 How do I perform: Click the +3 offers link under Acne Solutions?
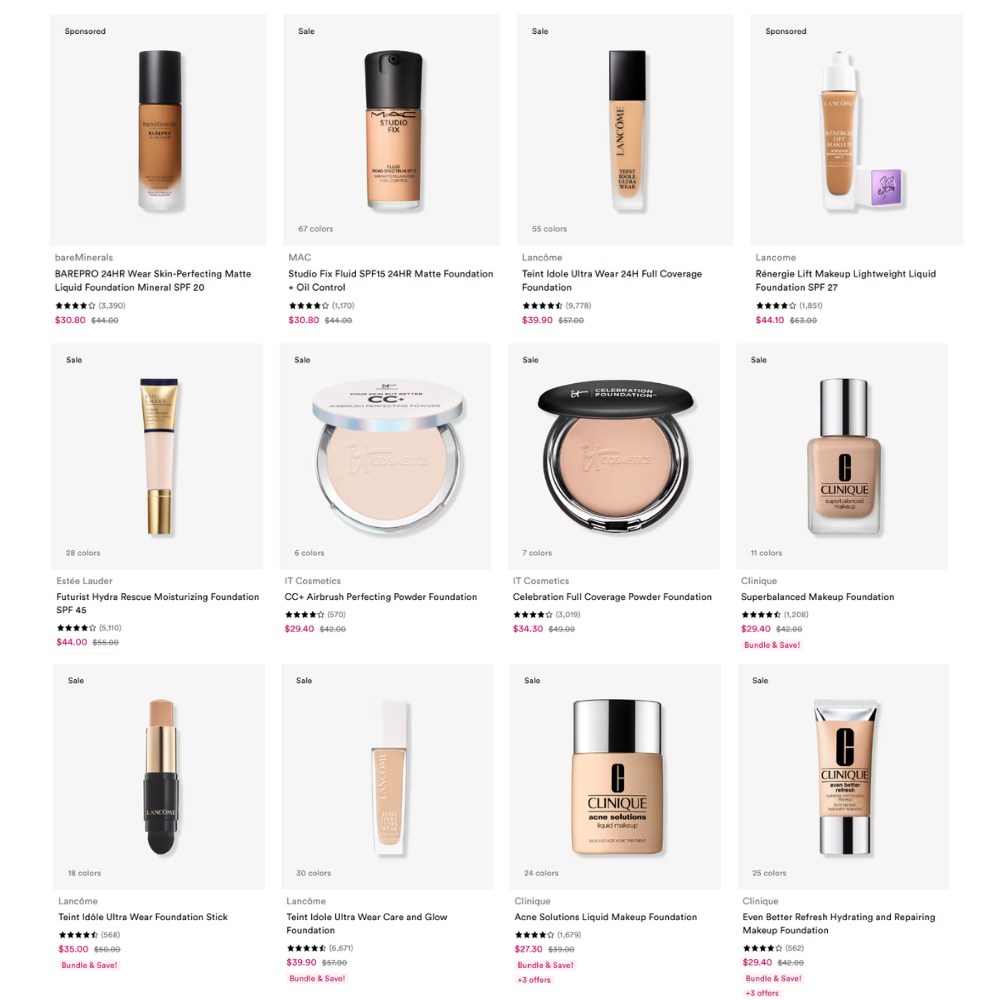pos(534,980)
